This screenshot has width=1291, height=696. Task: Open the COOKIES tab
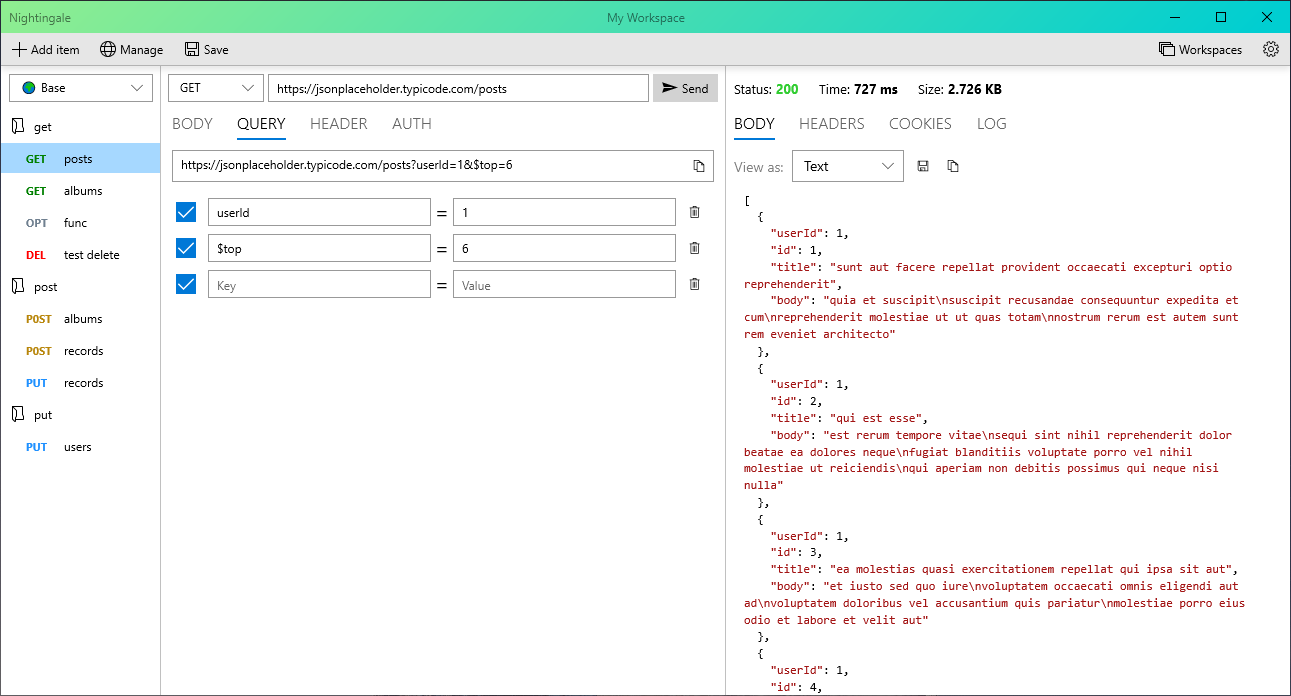click(920, 124)
